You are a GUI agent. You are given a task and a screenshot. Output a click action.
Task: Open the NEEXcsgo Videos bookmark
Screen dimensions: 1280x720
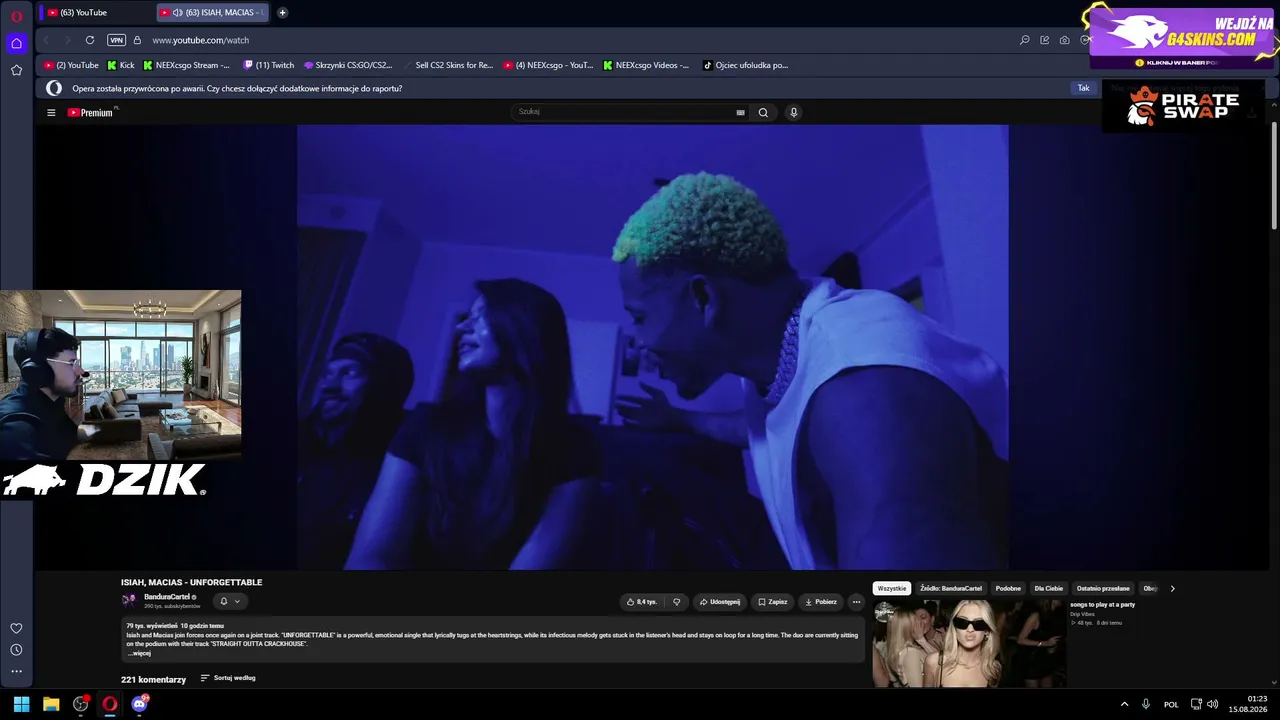(646, 65)
